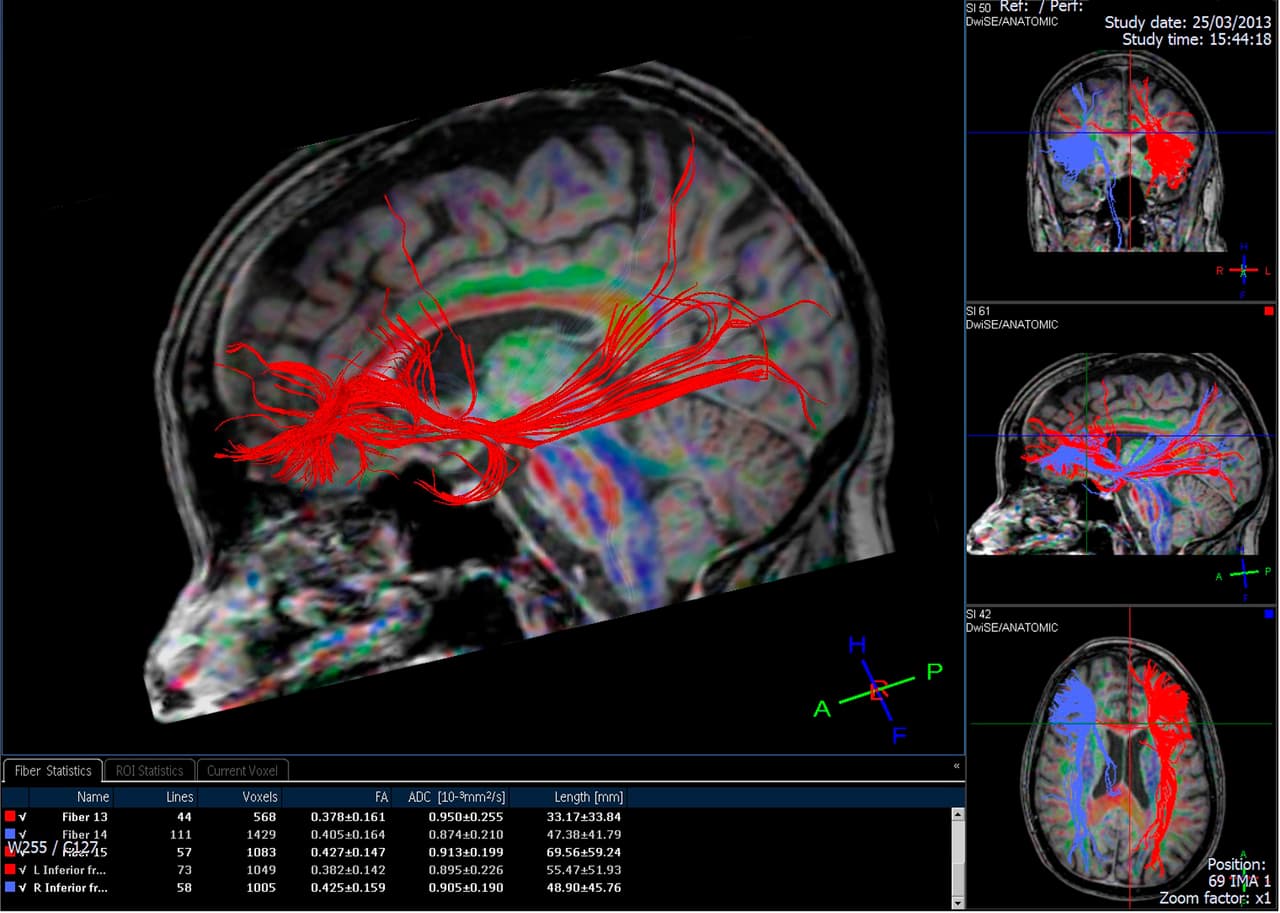This screenshot has width=1280, height=913.
Task: Select the Fiber Statistics tab
Action: (52, 770)
